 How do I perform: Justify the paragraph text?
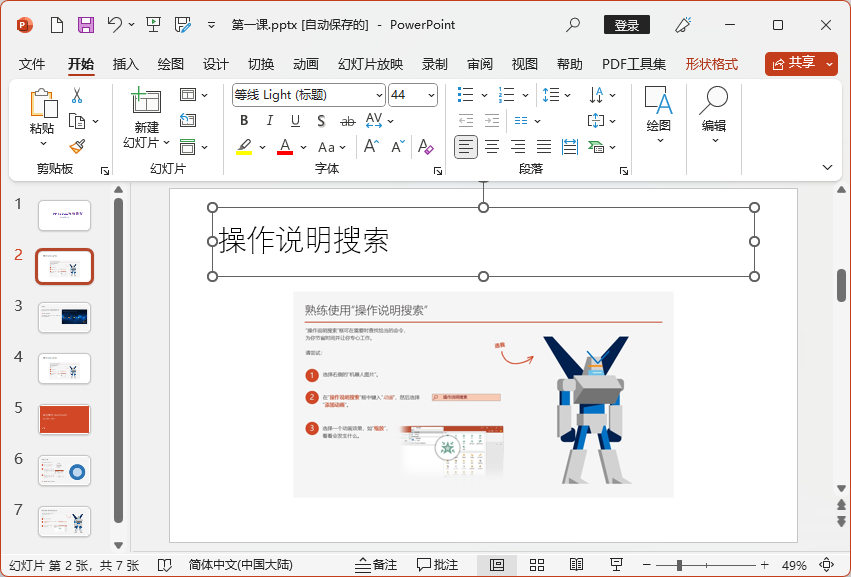pyautogui.click(x=544, y=147)
